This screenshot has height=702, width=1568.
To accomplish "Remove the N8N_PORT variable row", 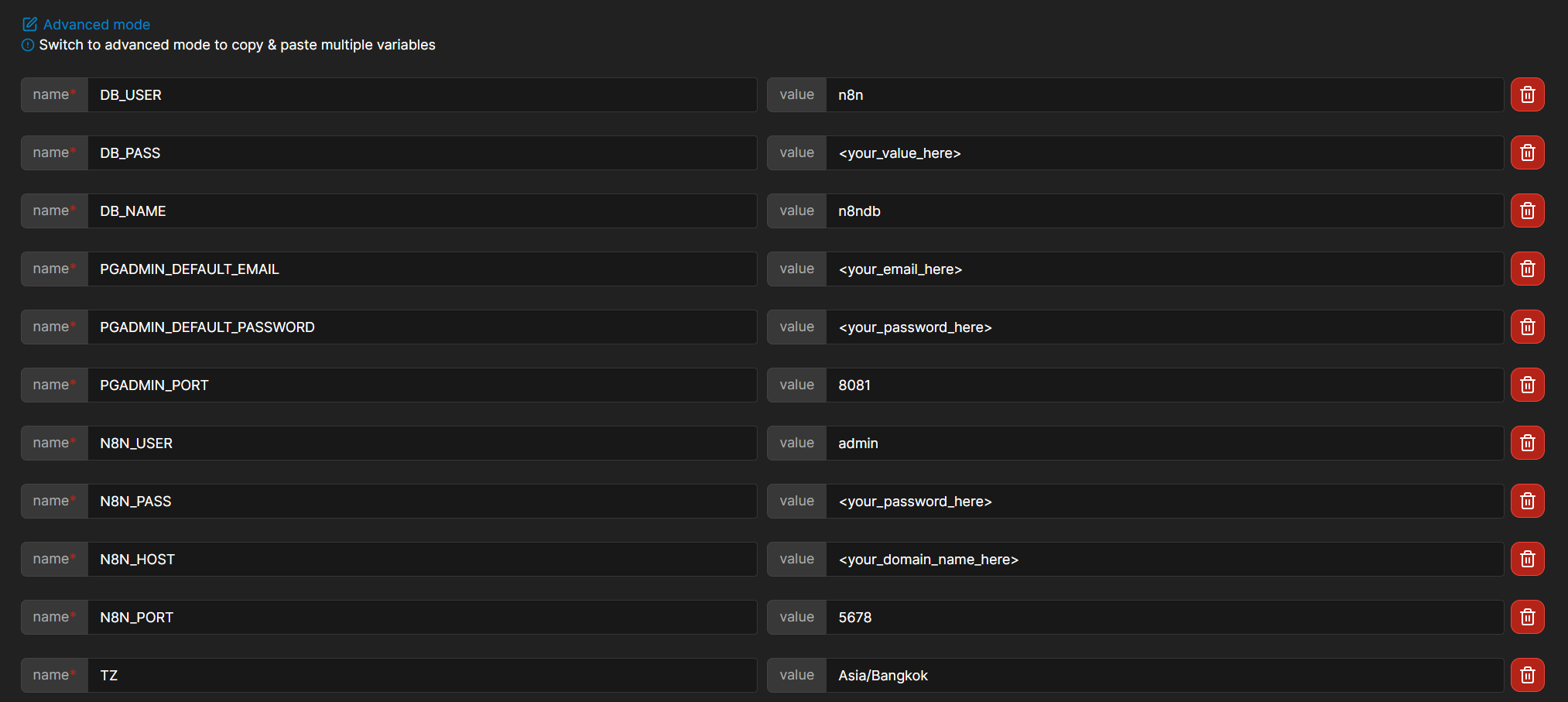I will click(x=1527, y=617).
